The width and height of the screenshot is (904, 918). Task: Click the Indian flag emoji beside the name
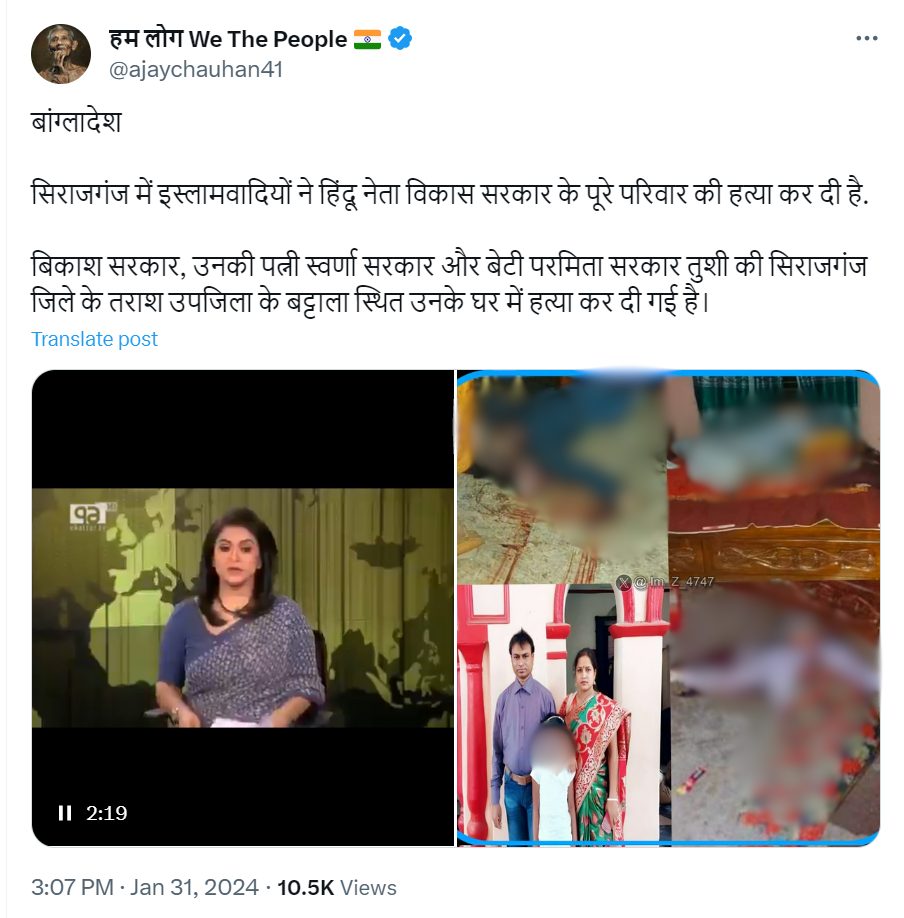[x=367, y=39]
